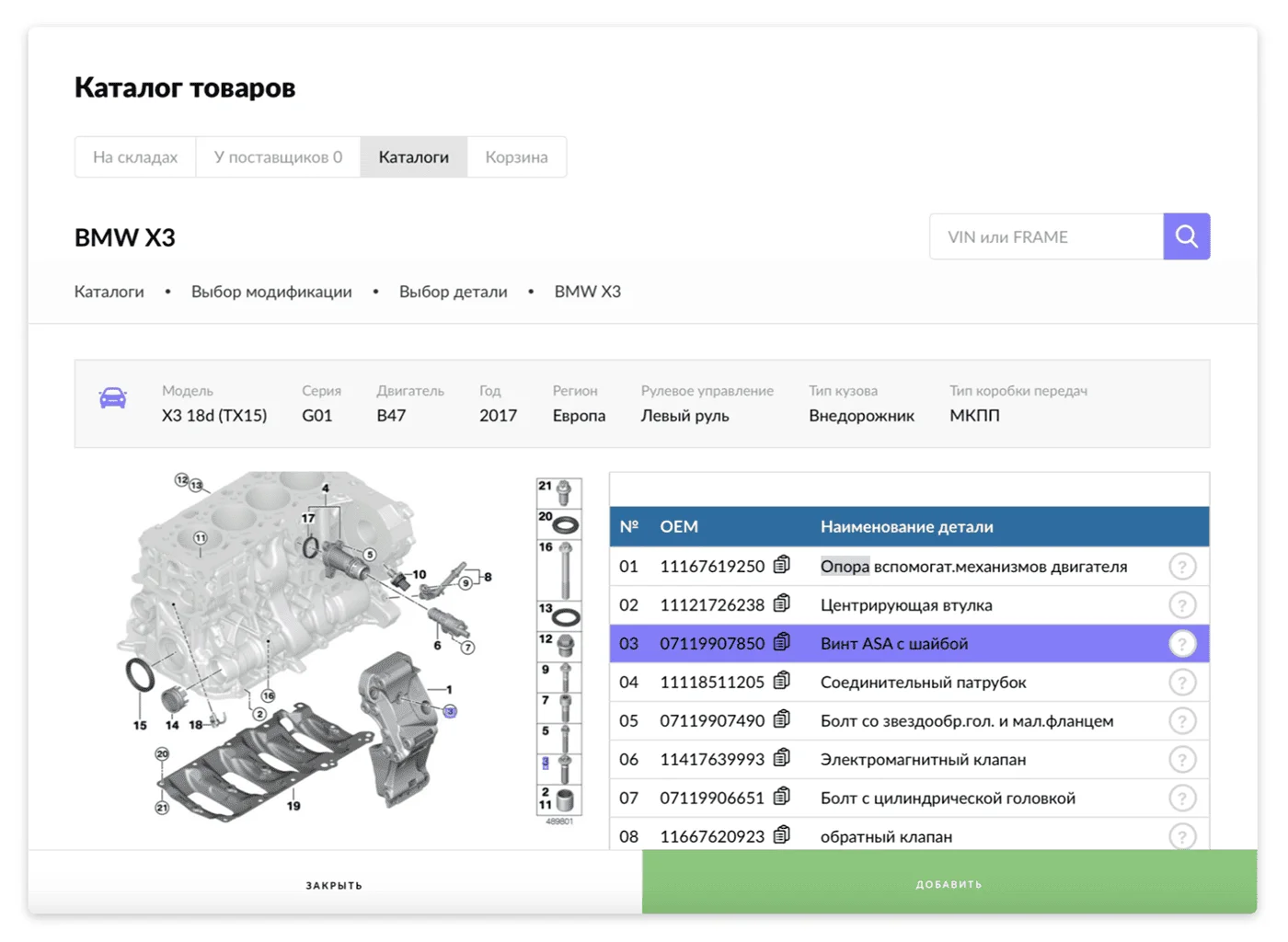Select the Каталоги tab
This screenshot has height=942, width=1288.
[414, 157]
